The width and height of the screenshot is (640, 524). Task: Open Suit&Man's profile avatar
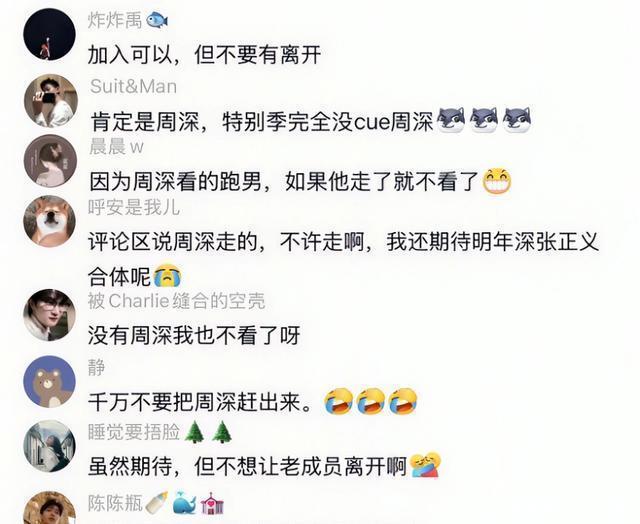(x=51, y=101)
